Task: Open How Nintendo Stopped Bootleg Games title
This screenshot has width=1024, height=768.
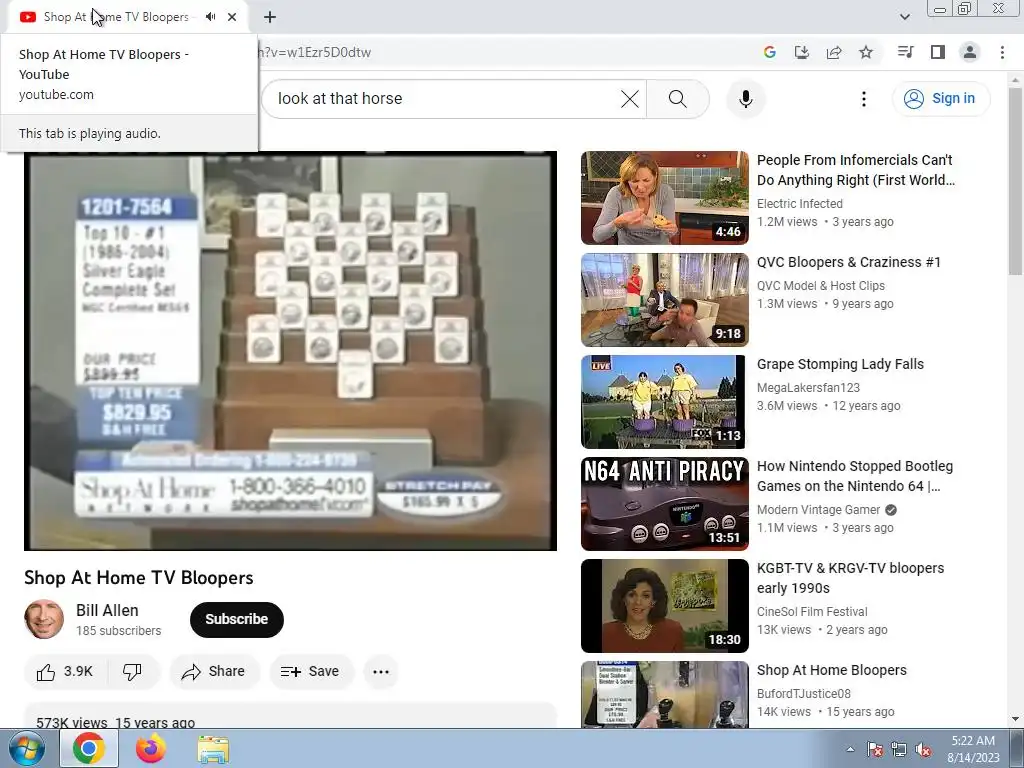Action: (854, 476)
